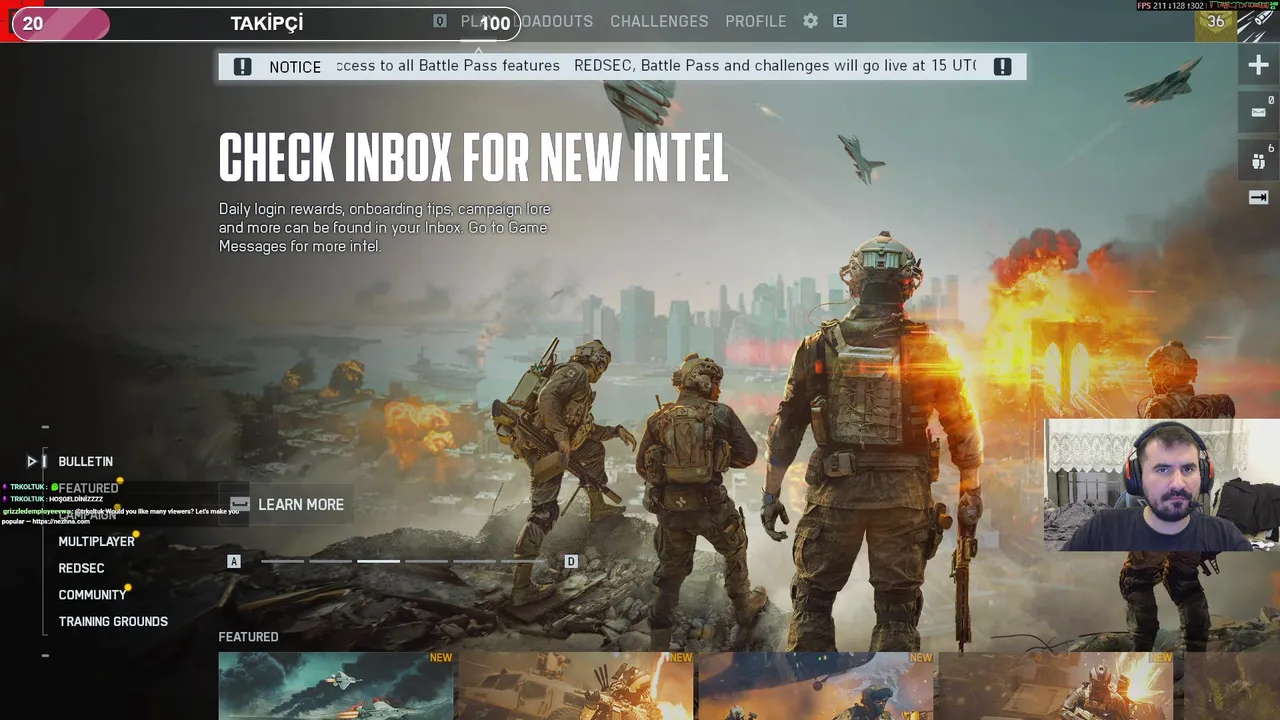Select the fourth carousel page indicator
The height and width of the screenshot is (720, 1280).
tap(427, 562)
